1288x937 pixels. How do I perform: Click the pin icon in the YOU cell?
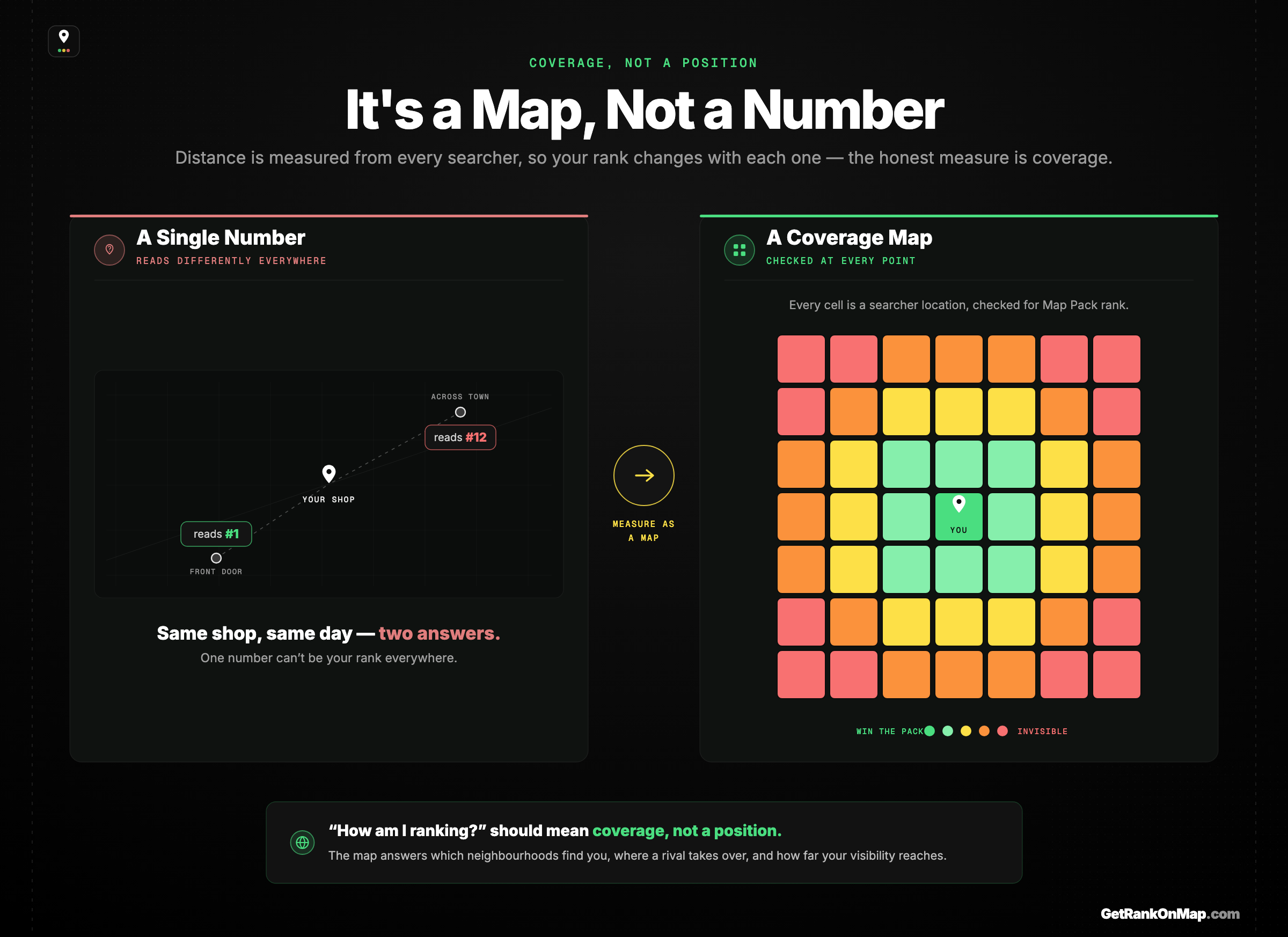[958, 503]
